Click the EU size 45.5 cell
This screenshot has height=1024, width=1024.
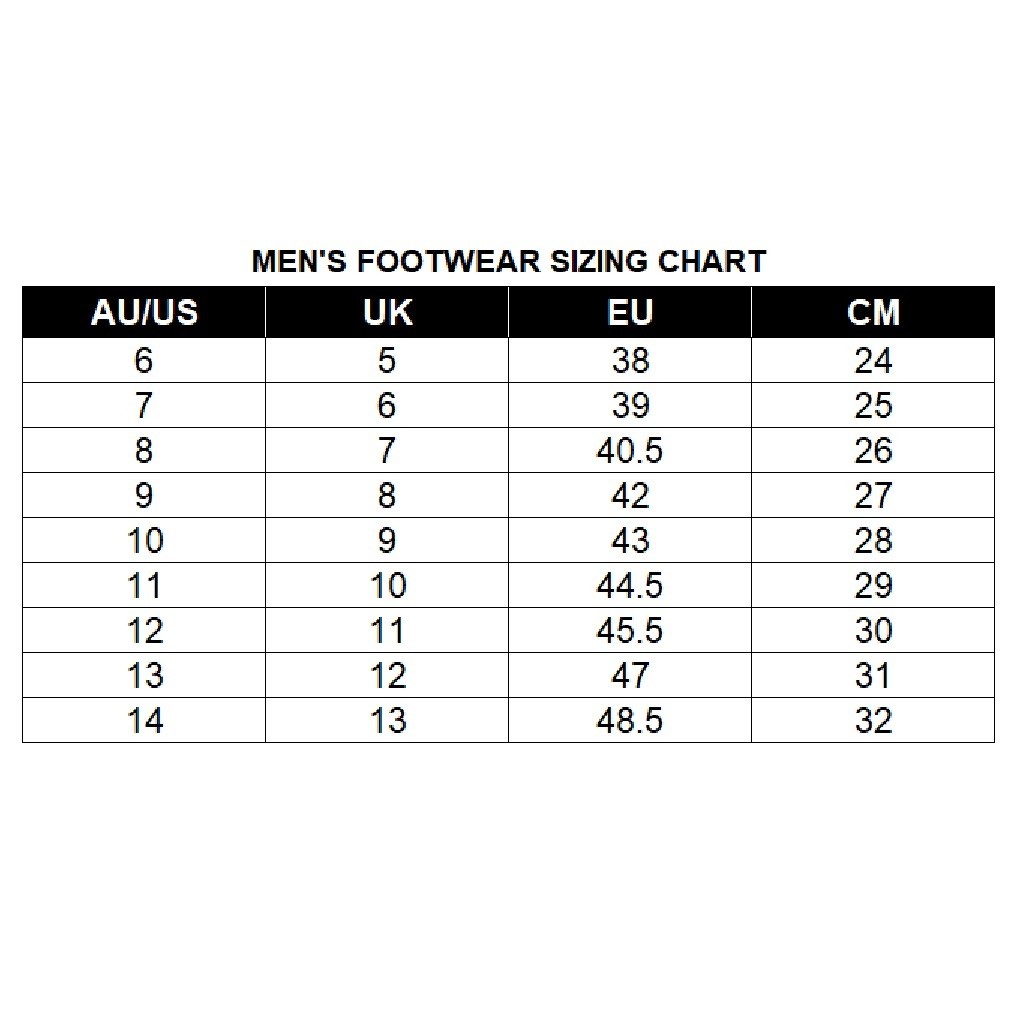pos(630,631)
